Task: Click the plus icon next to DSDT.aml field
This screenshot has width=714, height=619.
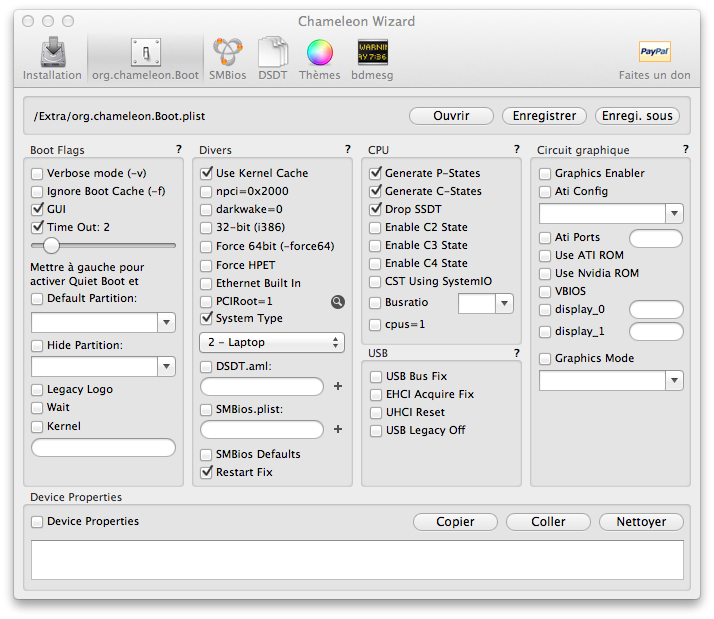Action: point(338,386)
